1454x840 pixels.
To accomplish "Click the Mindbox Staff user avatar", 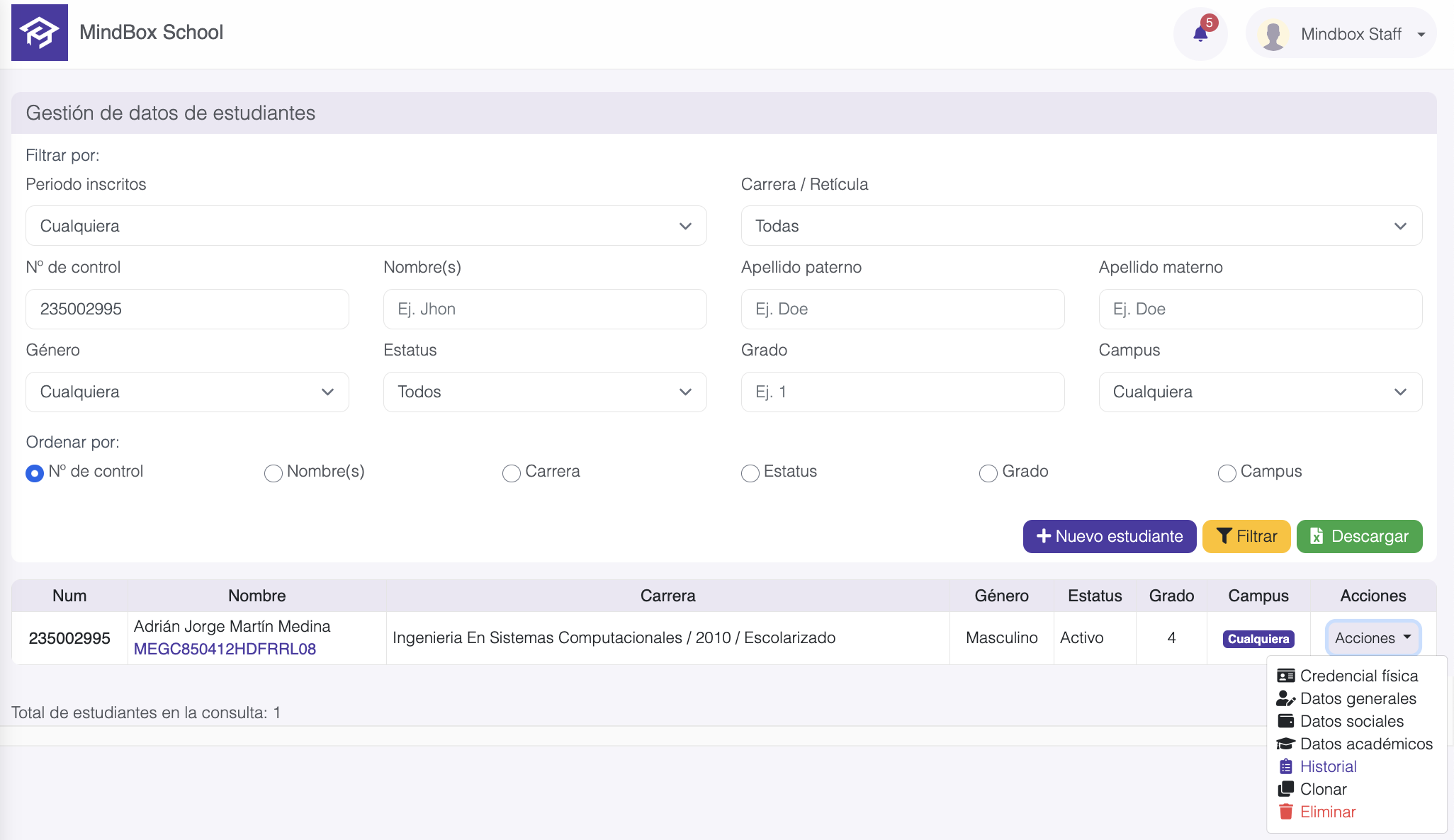I will click(1273, 35).
